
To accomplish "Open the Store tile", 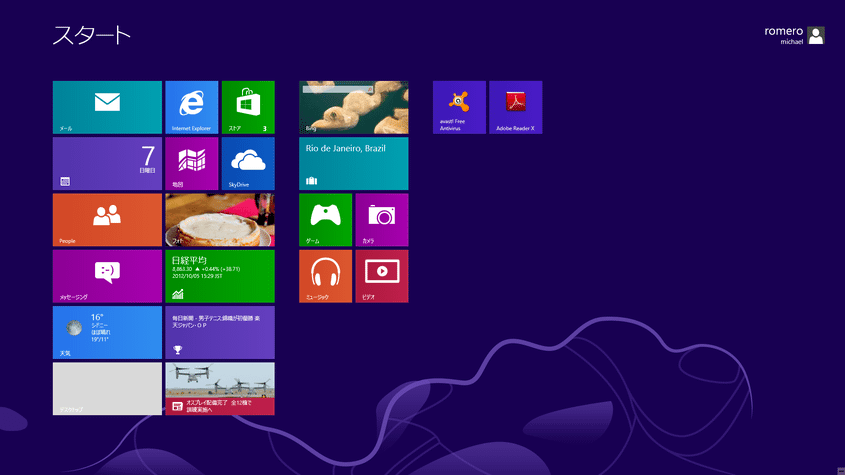I will pyautogui.click(x=248, y=107).
